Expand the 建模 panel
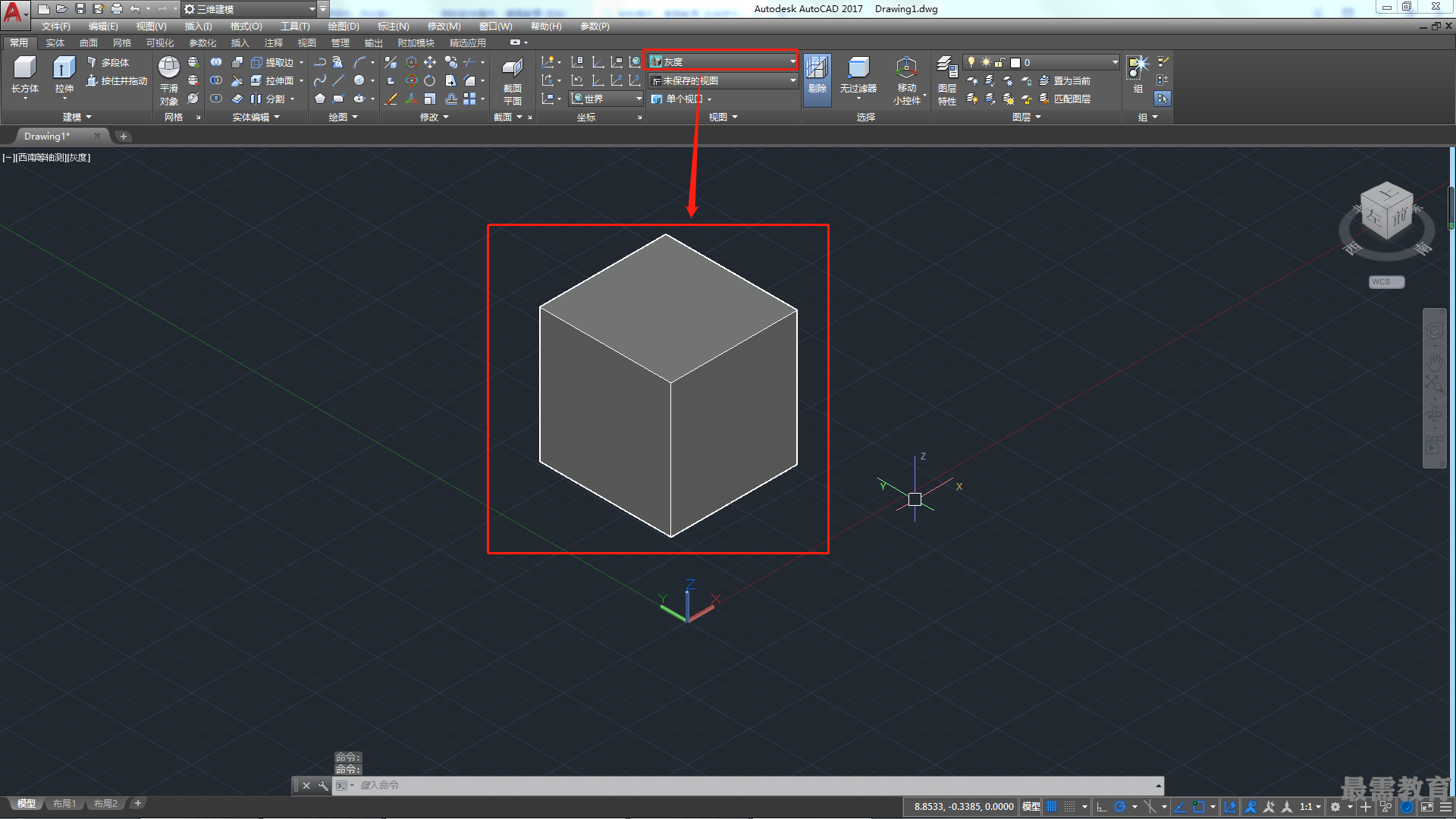This screenshot has height=819, width=1456. tap(77, 117)
